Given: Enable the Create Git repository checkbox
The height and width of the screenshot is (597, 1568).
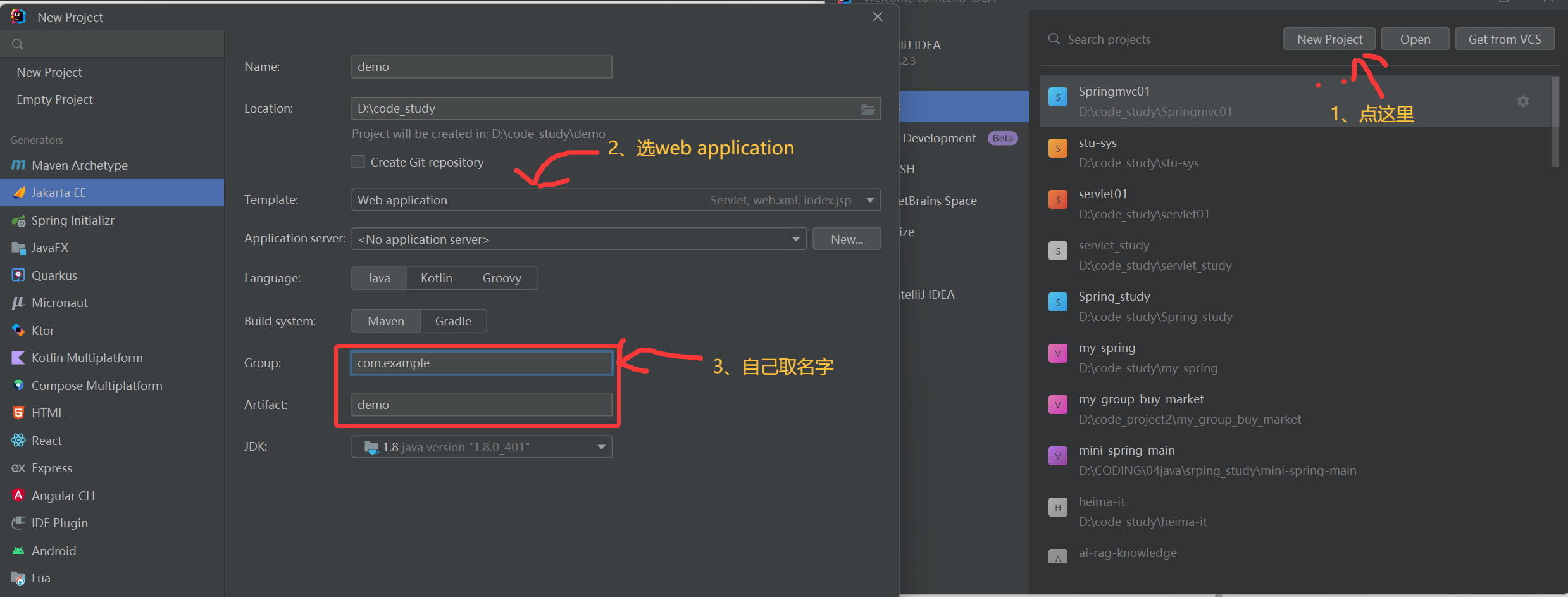Looking at the screenshot, I should (x=358, y=162).
